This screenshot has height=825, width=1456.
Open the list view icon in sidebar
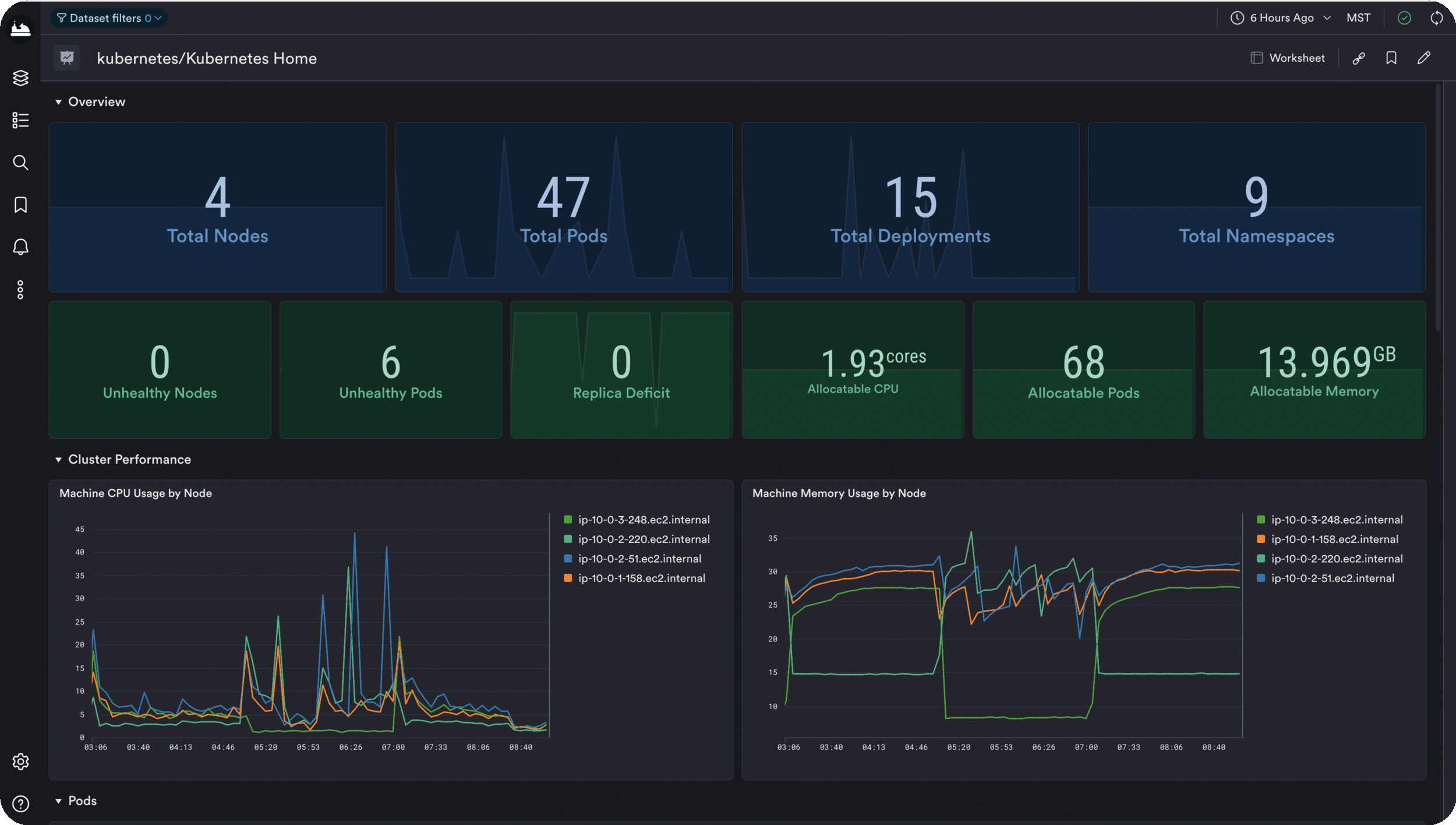20,120
